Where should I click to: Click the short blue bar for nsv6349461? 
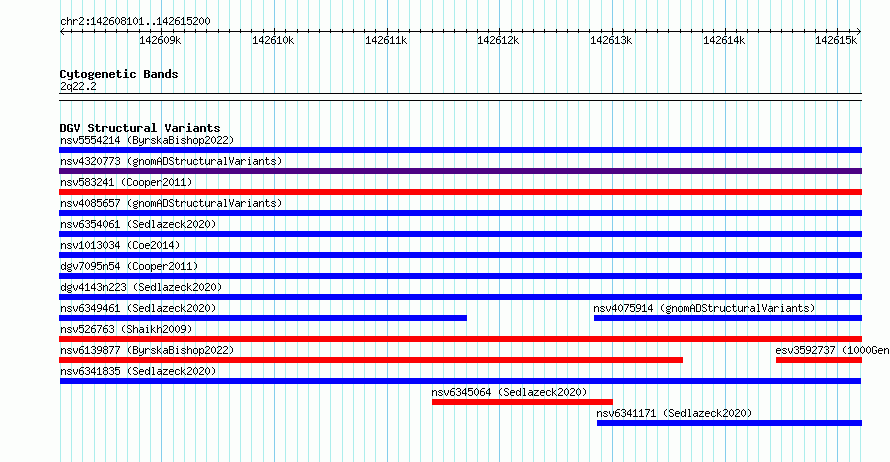point(263,318)
